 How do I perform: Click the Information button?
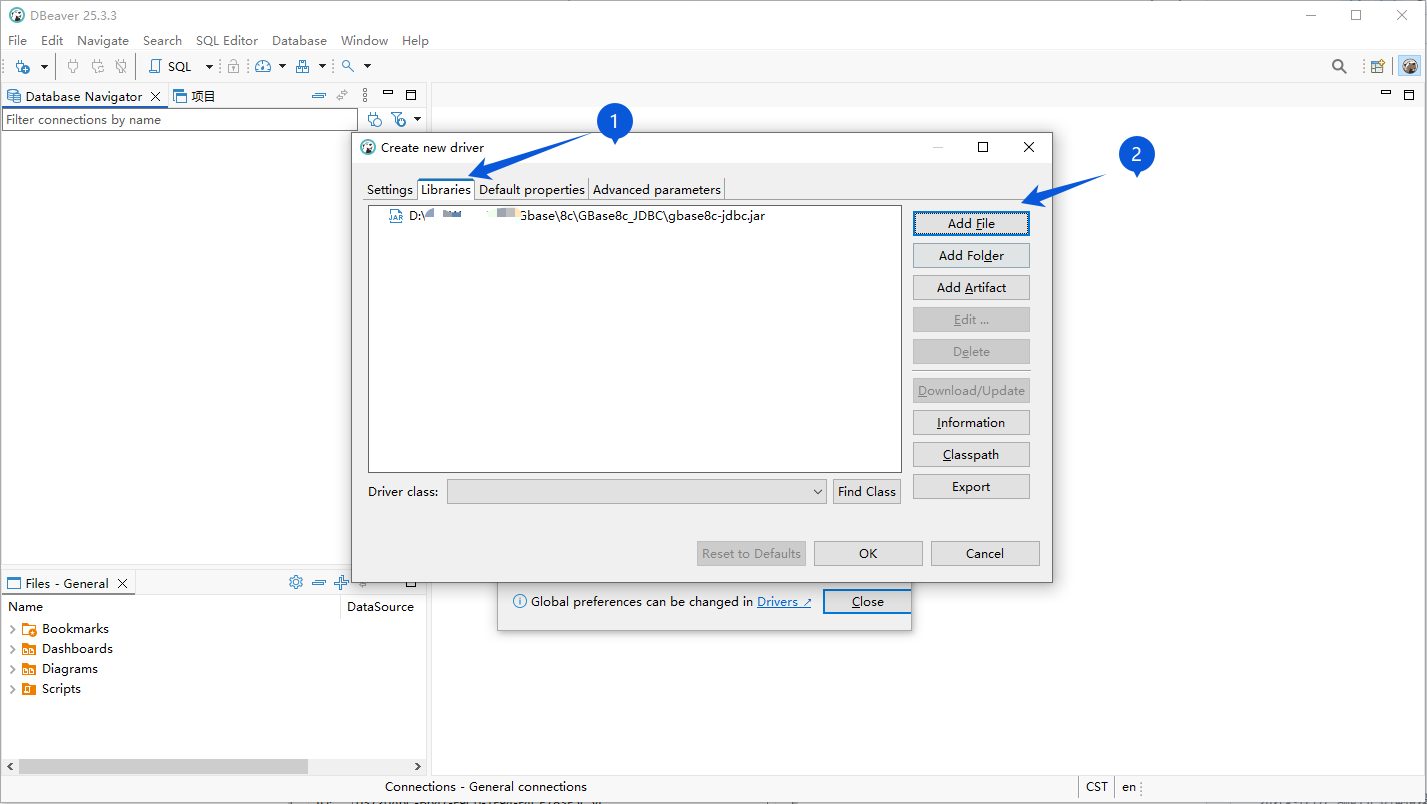coord(971,423)
